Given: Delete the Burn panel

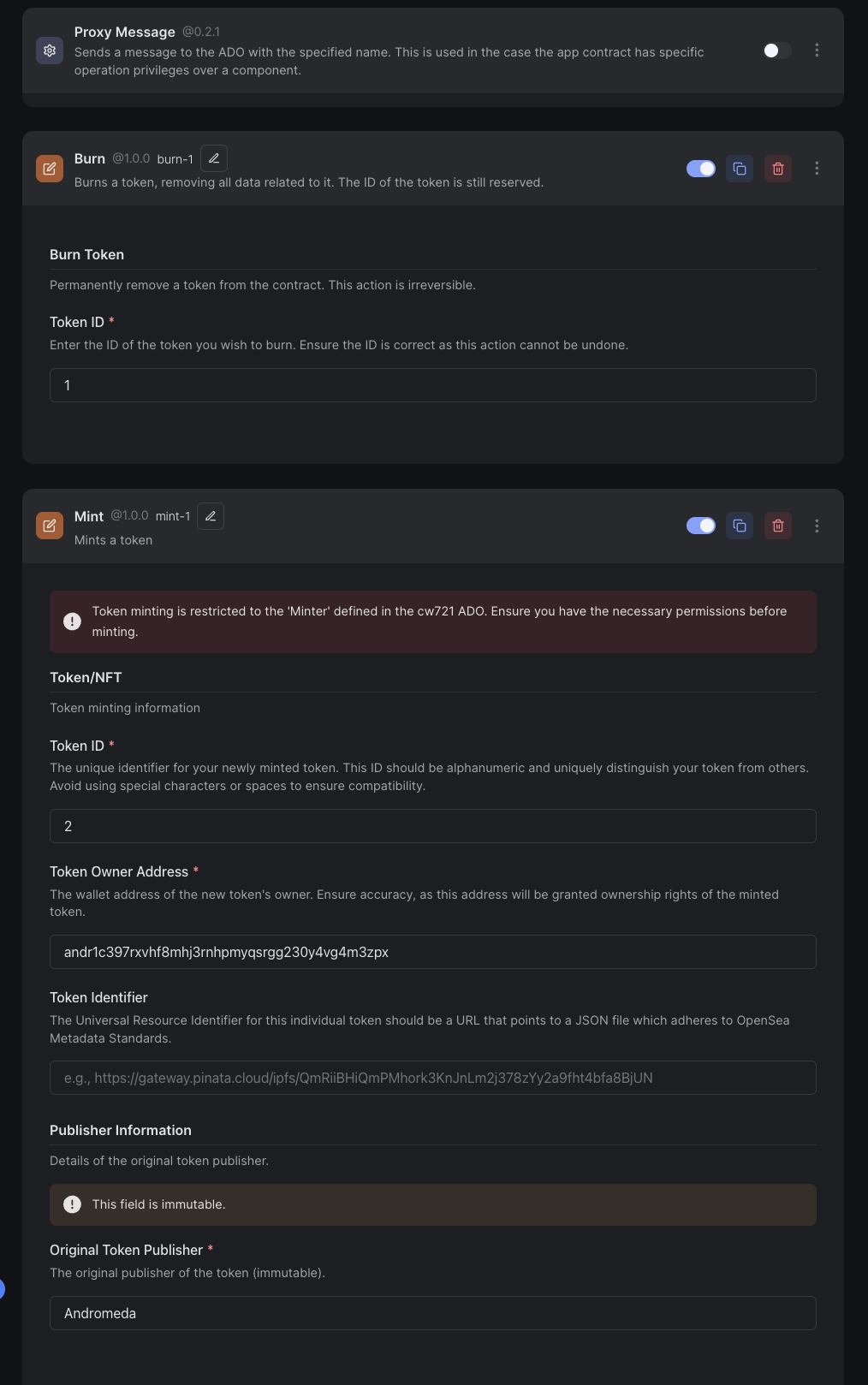Looking at the screenshot, I should (x=778, y=169).
